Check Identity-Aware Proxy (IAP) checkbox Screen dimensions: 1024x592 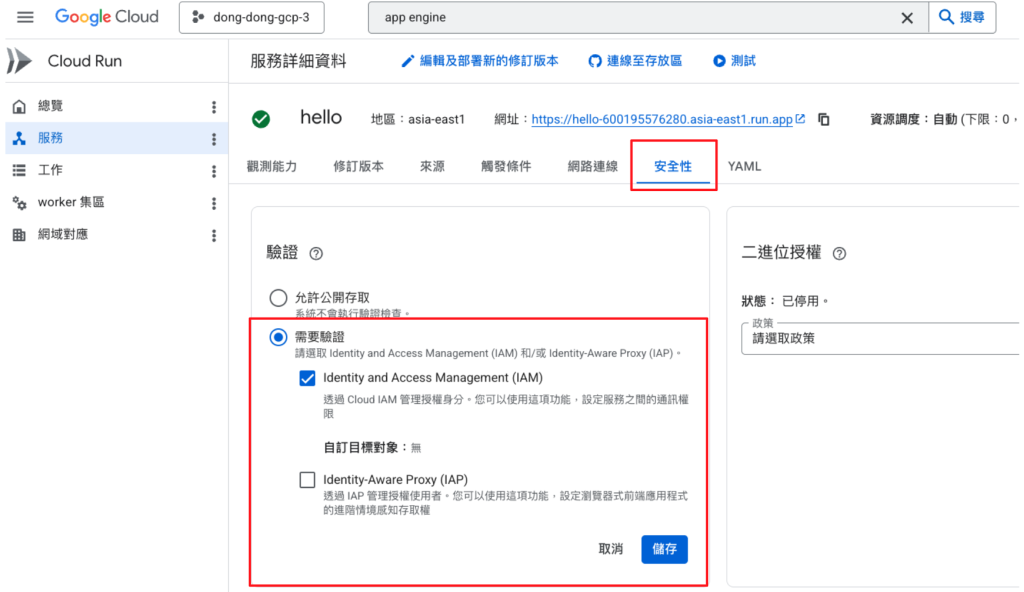[x=307, y=480]
